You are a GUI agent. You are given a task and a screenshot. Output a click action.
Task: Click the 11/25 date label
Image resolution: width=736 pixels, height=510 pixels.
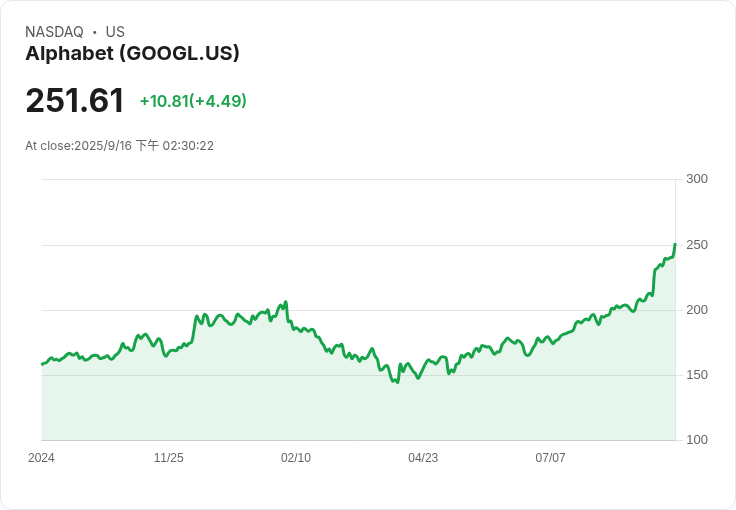point(169,457)
